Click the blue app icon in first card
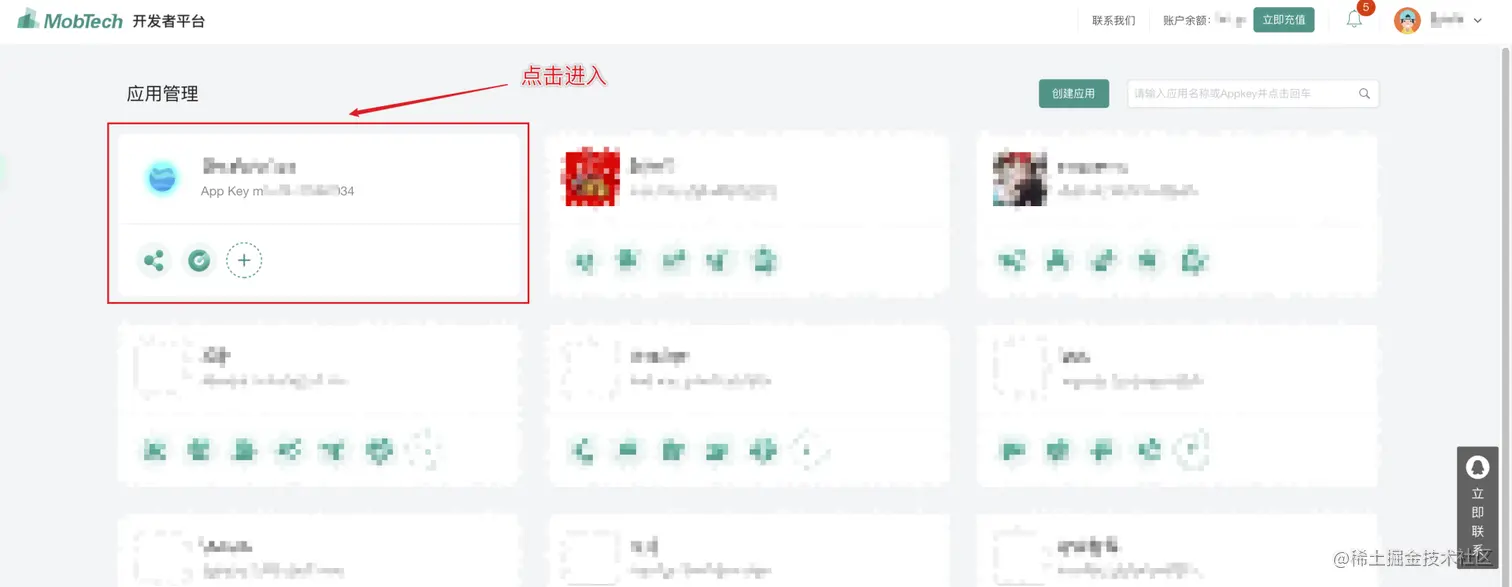Screen dimensions: 1512x587 [x=162, y=178]
